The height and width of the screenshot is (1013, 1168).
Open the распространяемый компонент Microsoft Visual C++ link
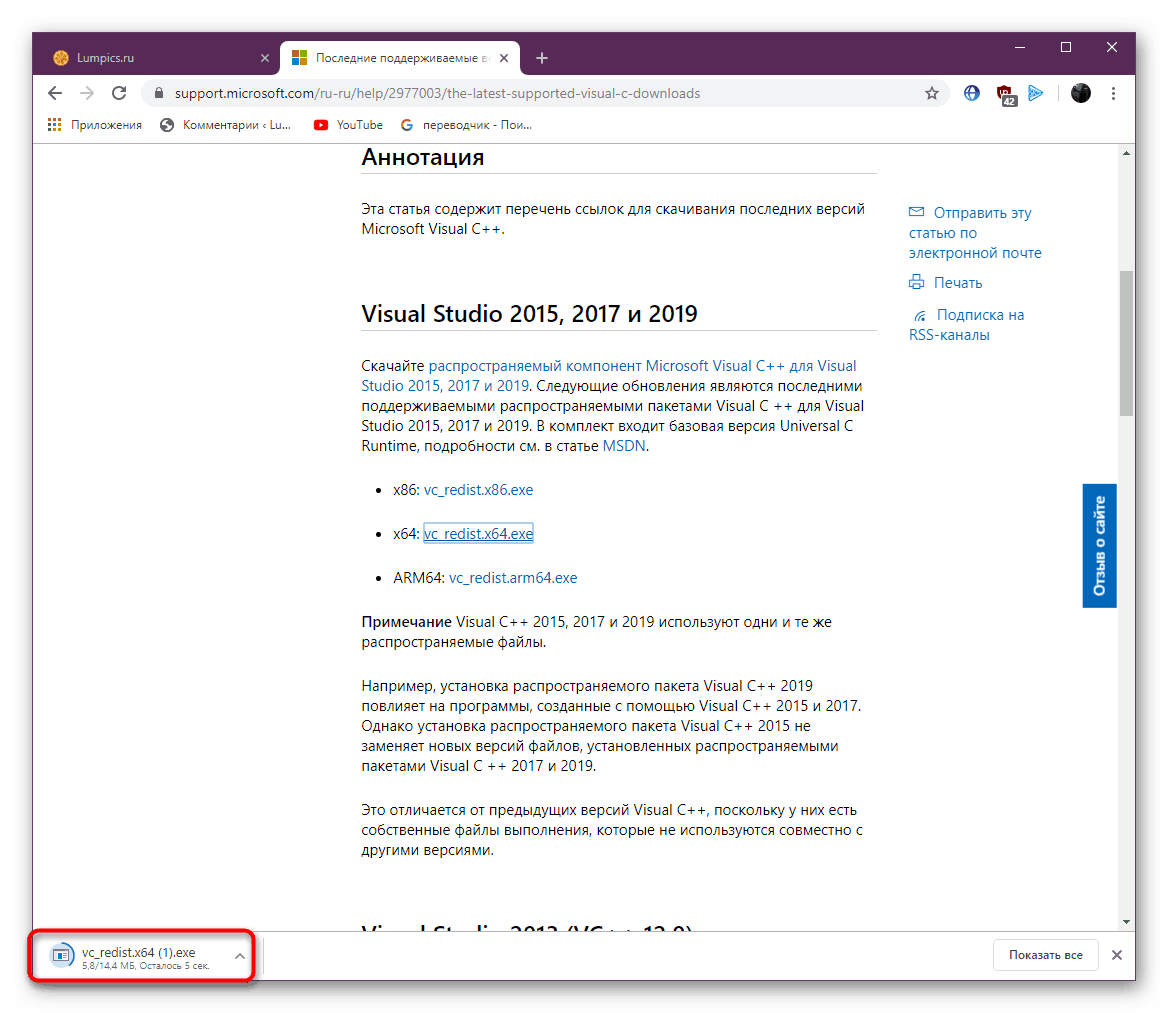point(609,376)
